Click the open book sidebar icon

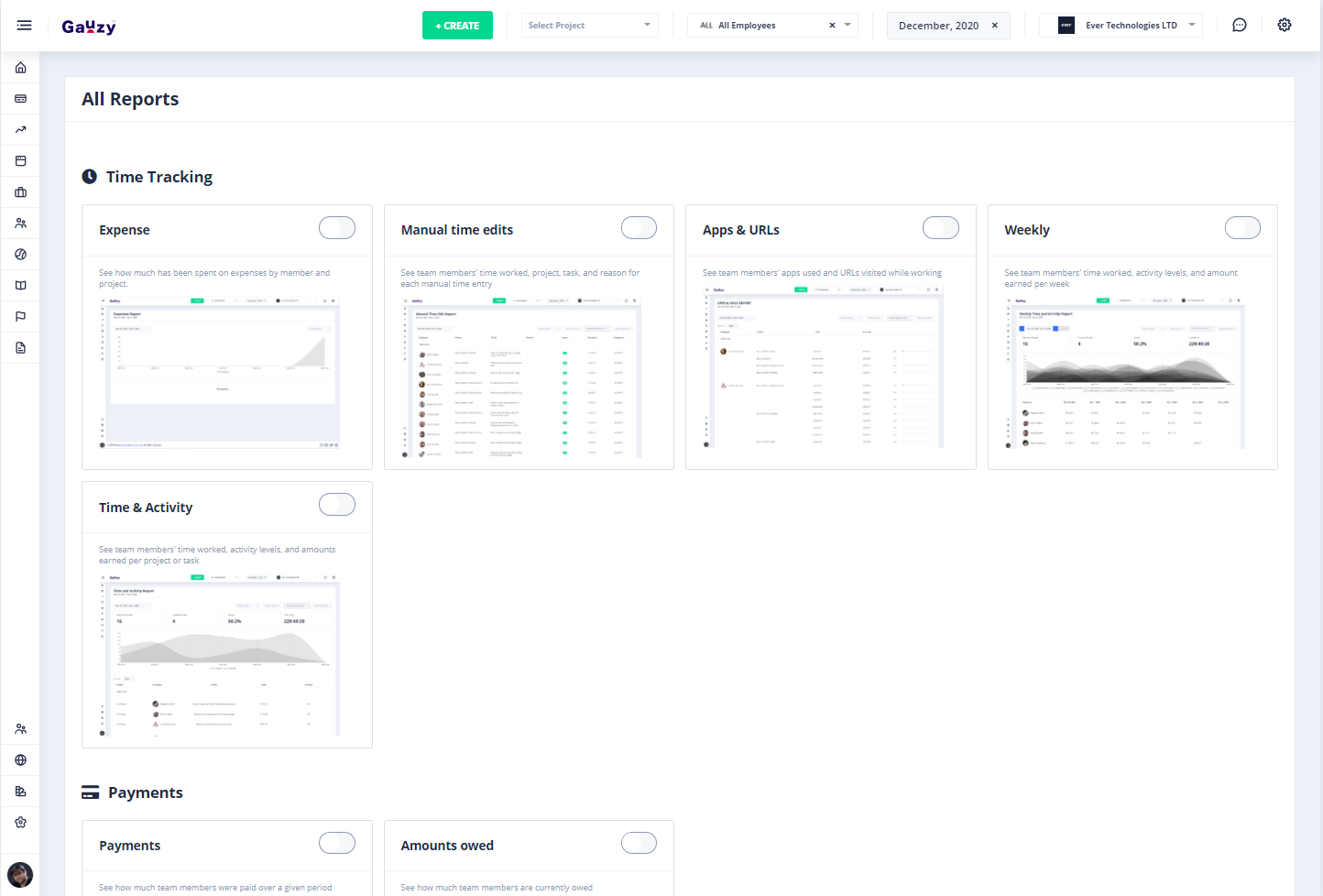pos(20,286)
